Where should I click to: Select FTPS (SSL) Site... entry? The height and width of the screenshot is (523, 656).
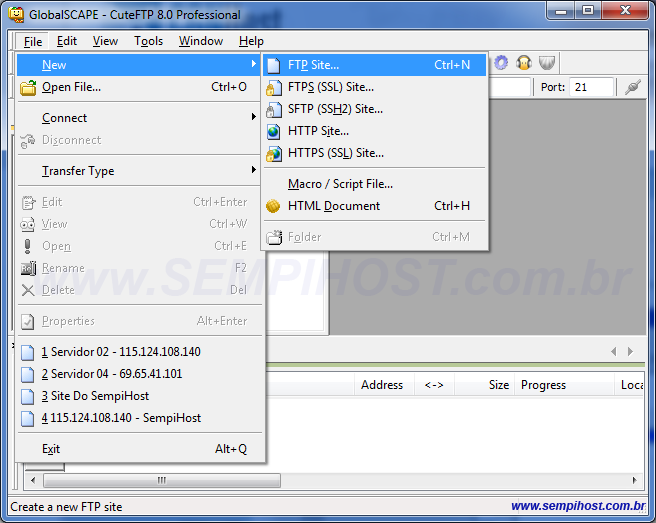coord(374,87)
